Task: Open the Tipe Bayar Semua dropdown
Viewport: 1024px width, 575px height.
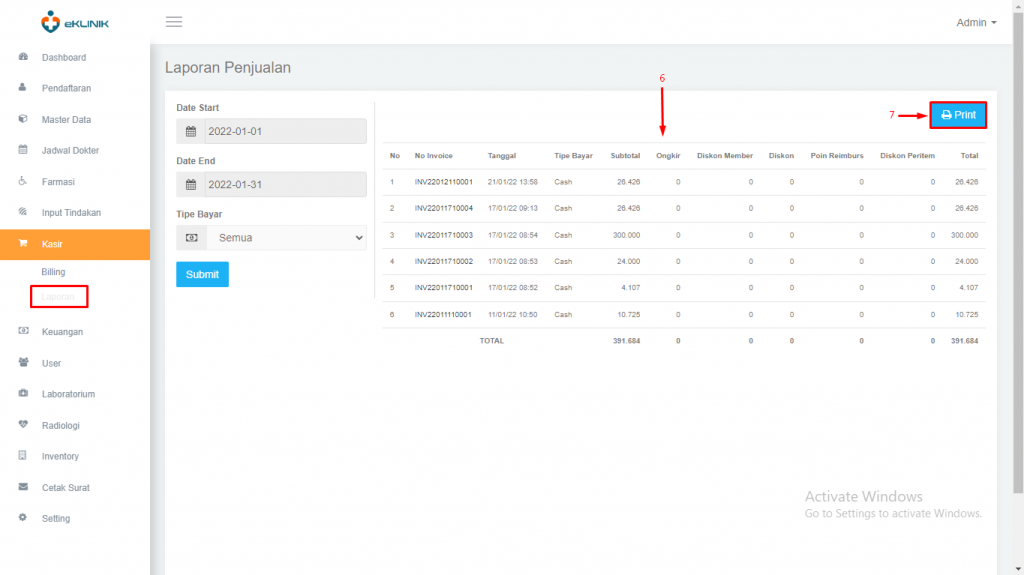Action: 287,238
